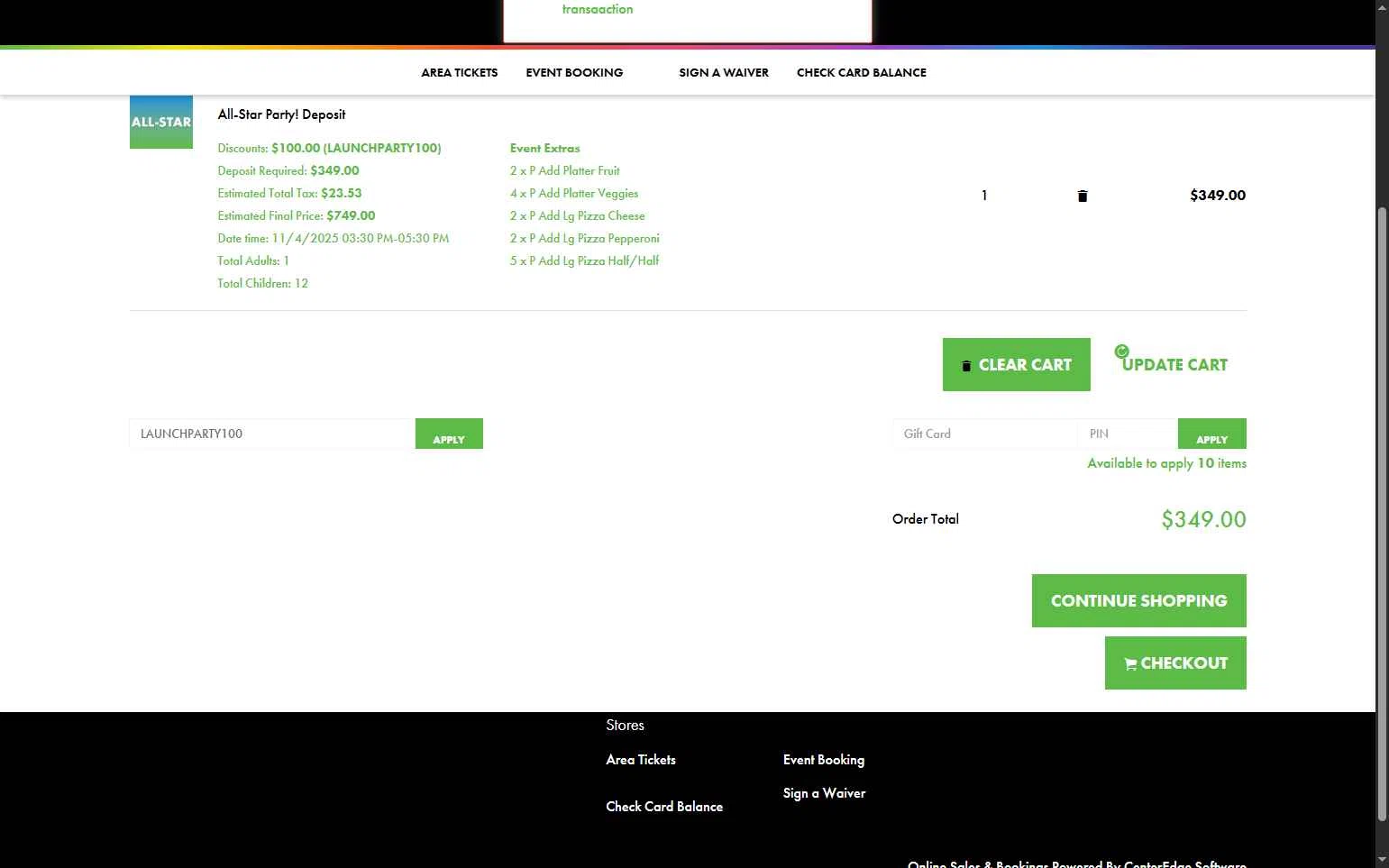Image resolution: width=1389 pixels, height=868 pixels.
Task: Open Check Card Balance in top navigation
Action: [x=862, y=72]
